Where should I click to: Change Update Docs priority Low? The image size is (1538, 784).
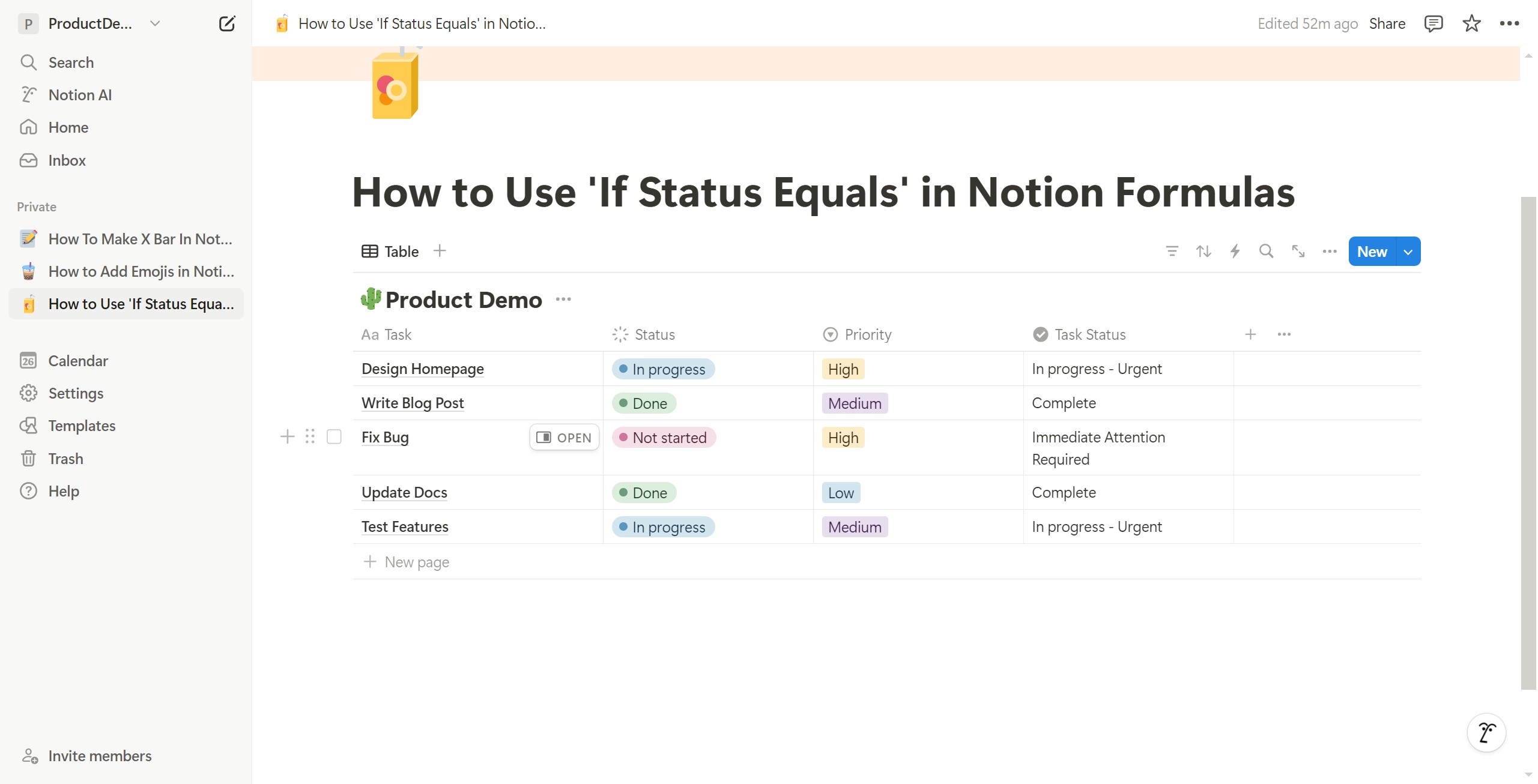tap(841, 493)
